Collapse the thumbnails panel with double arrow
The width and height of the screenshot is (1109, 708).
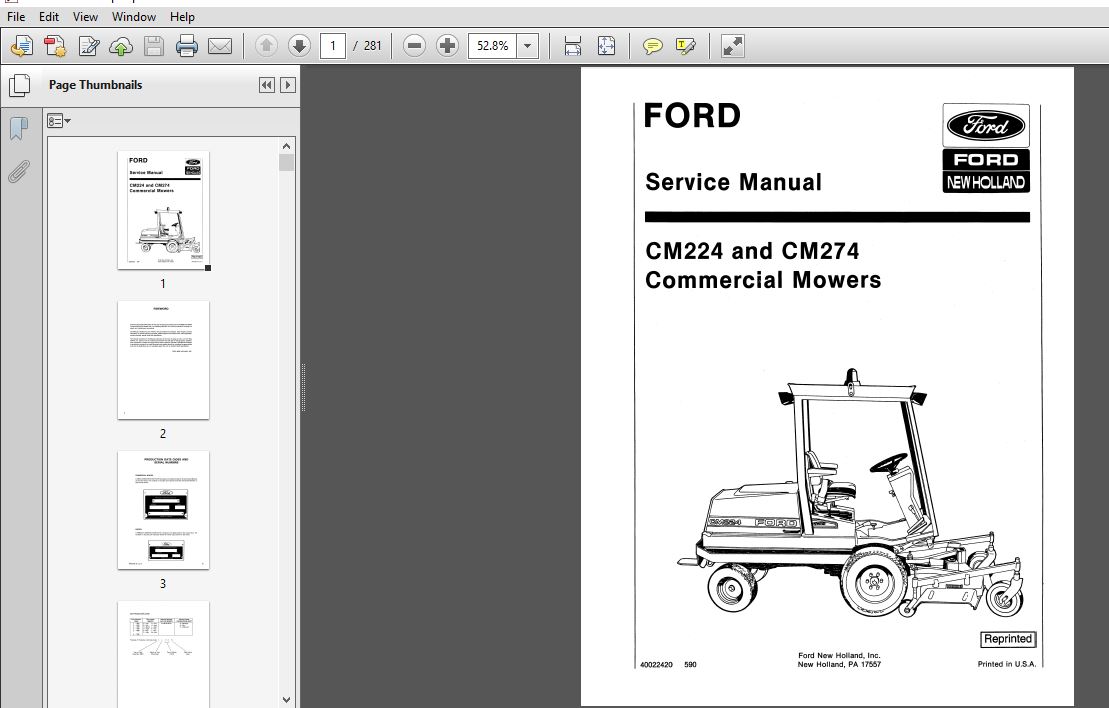(267, 85)
